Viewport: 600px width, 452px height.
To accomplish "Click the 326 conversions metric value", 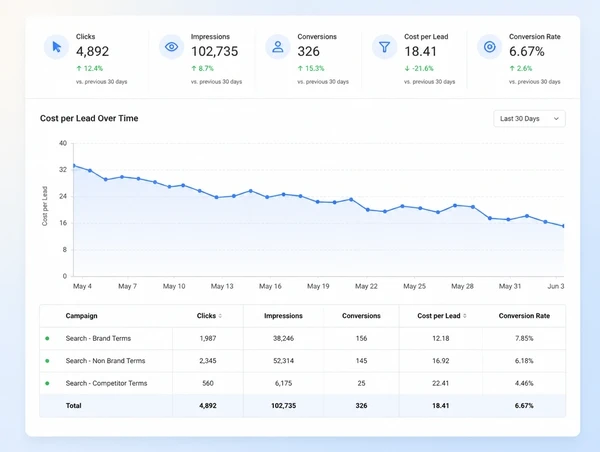I will 308,51.
